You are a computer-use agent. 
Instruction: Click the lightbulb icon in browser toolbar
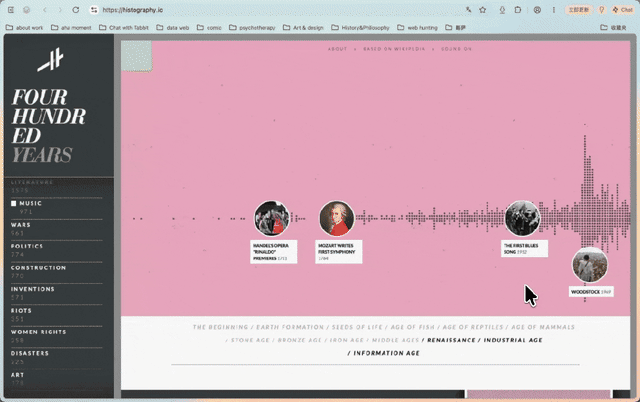click(601, 10)
